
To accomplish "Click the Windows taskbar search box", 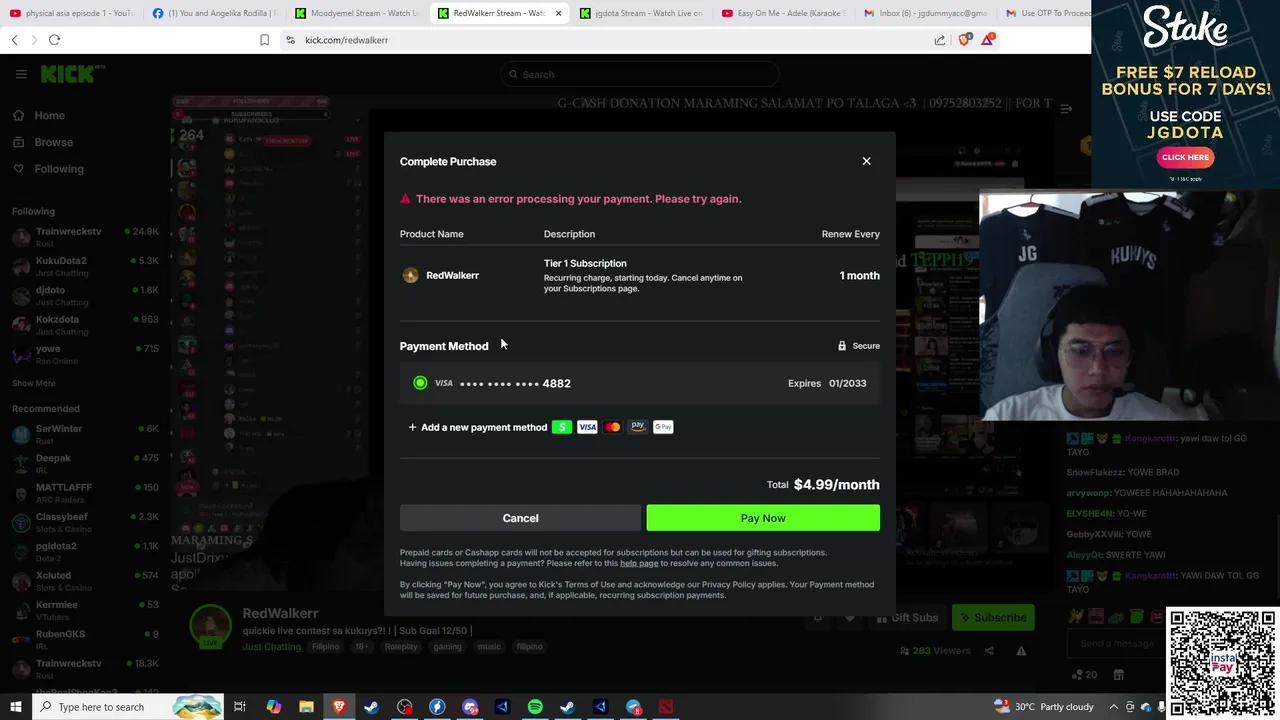I will click(128, 707).
